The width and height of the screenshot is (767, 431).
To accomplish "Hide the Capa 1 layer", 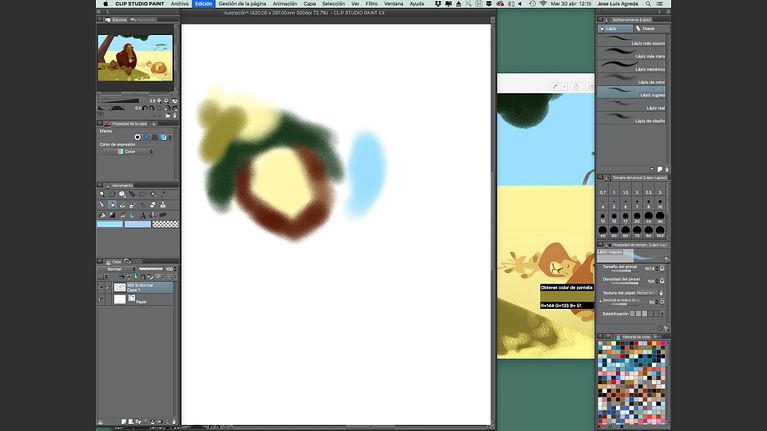I will (101, 287).
